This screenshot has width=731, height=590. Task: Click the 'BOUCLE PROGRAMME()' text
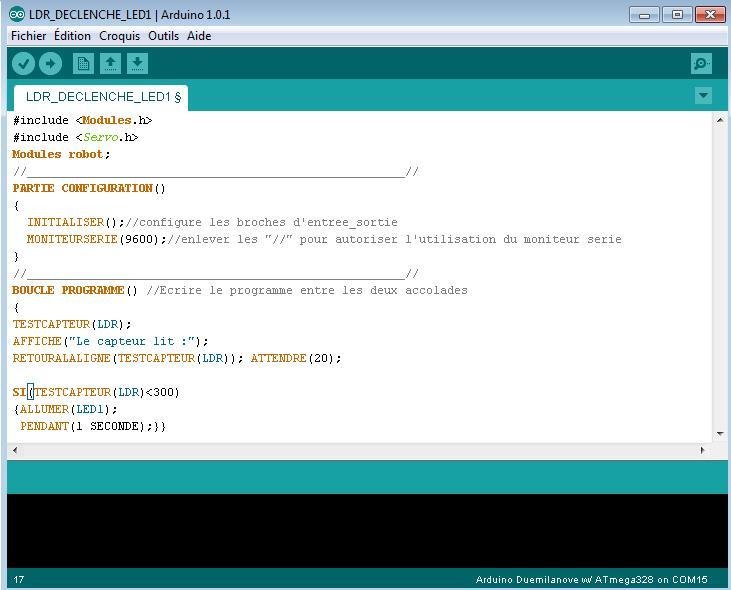75,290
